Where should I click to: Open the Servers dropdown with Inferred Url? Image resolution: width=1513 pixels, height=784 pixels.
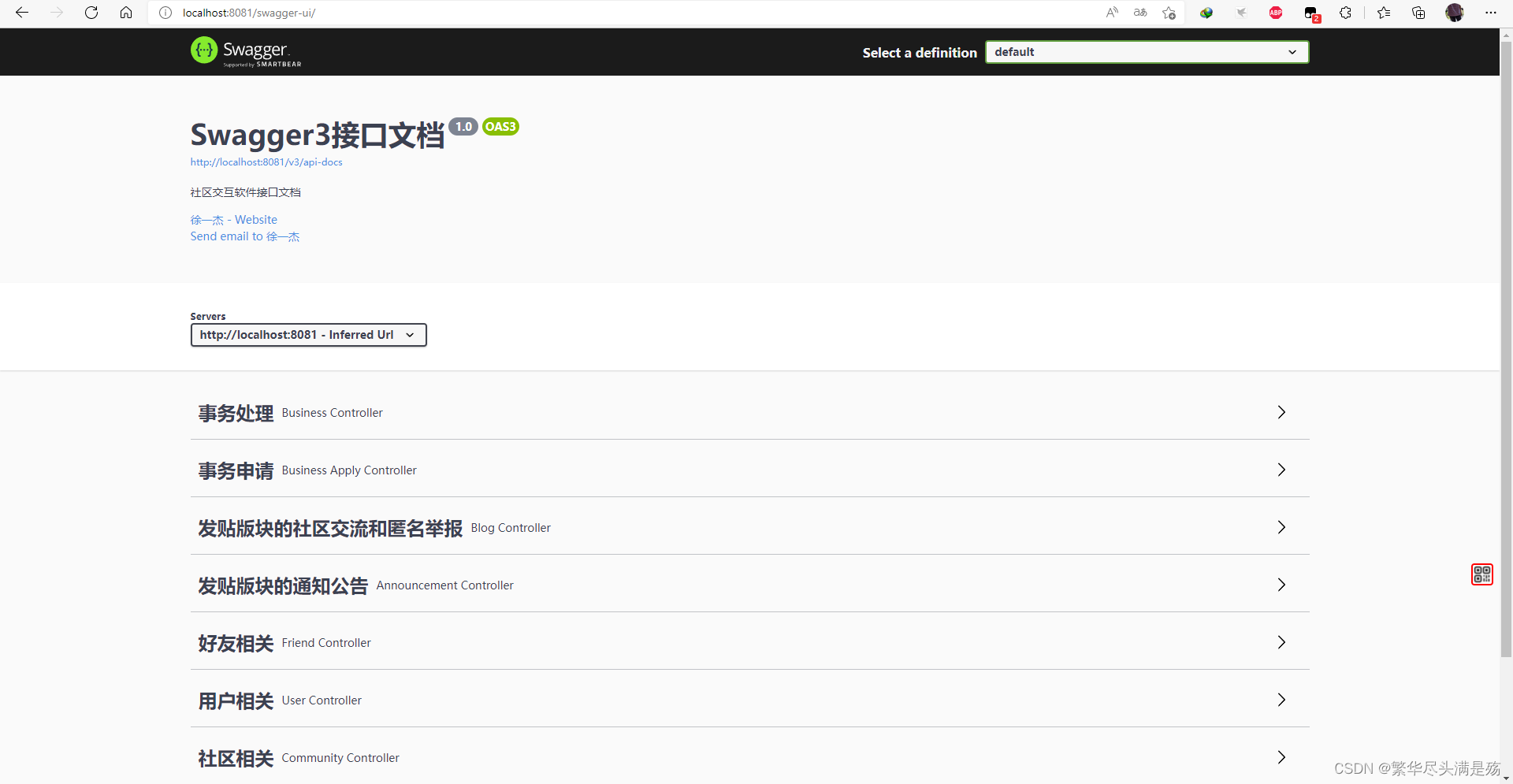click(308, 335)
